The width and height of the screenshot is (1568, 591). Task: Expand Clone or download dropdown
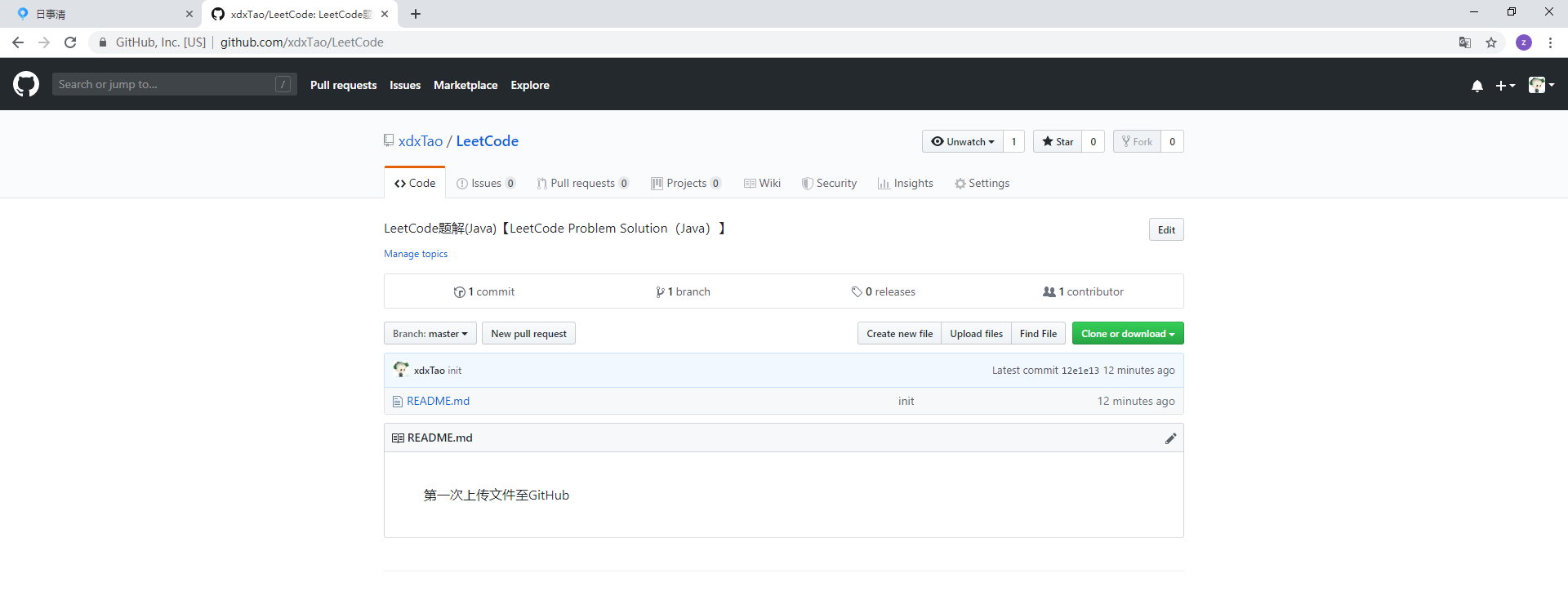(1128, 333)
